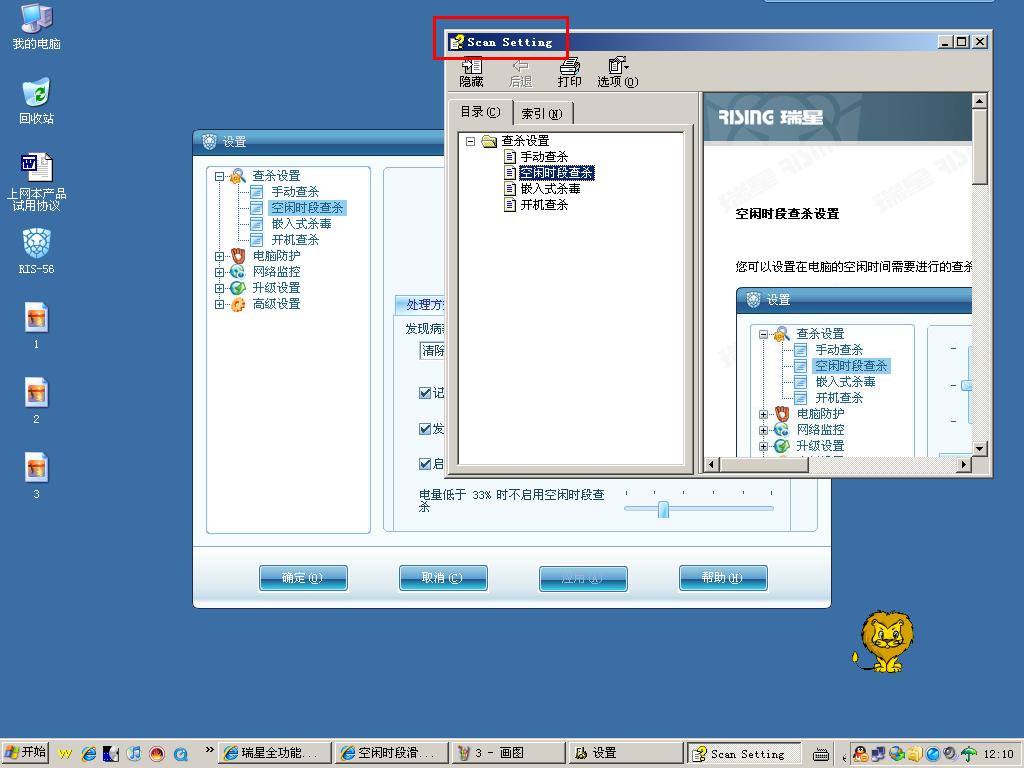Open the 选项 (Options) toolbar menu
The width and height of the screenshot is (1024, 768).
[x=618, y=72]
